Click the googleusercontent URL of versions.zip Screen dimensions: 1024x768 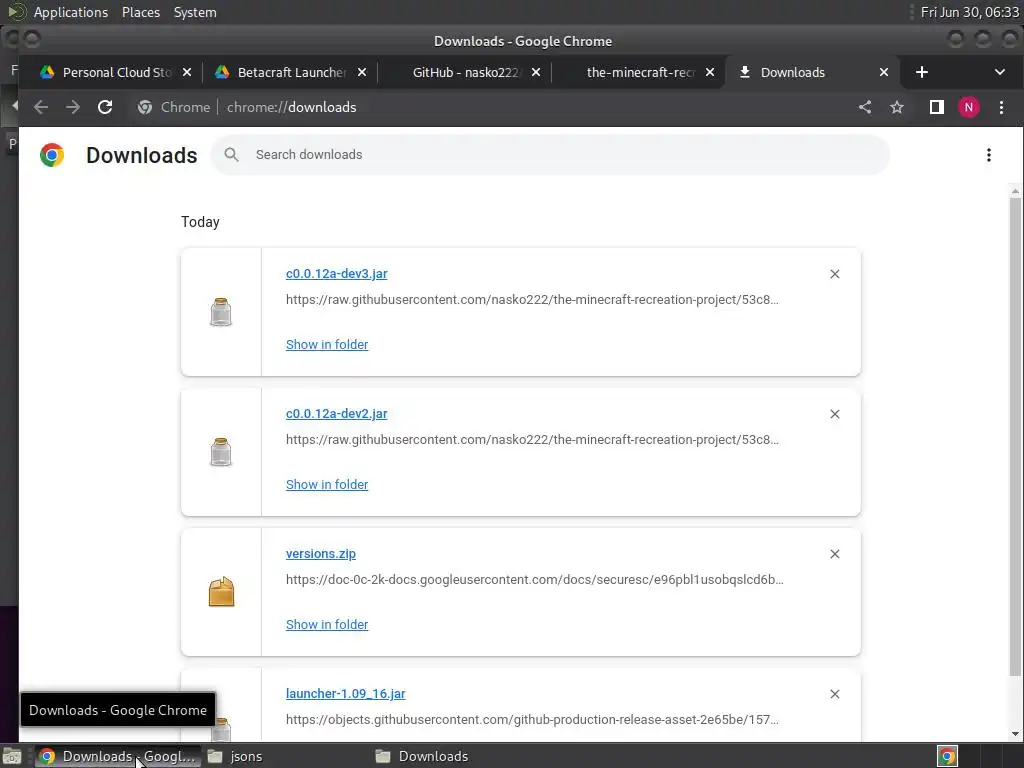pyautogui.click(x=534, y=579)
